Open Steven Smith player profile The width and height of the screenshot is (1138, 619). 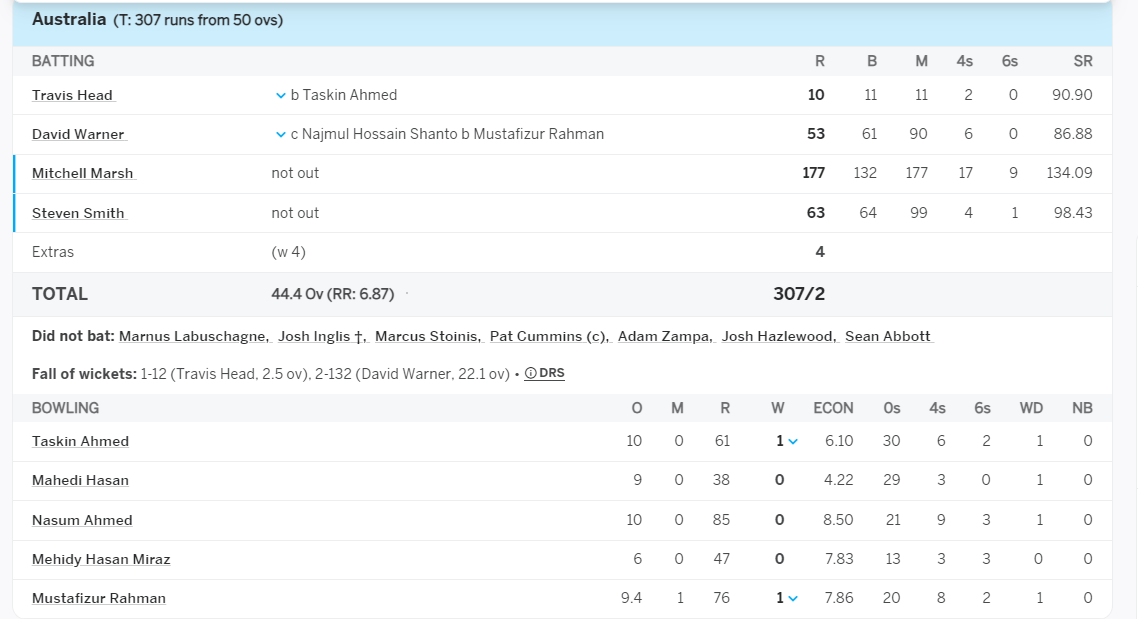point(78,213)
